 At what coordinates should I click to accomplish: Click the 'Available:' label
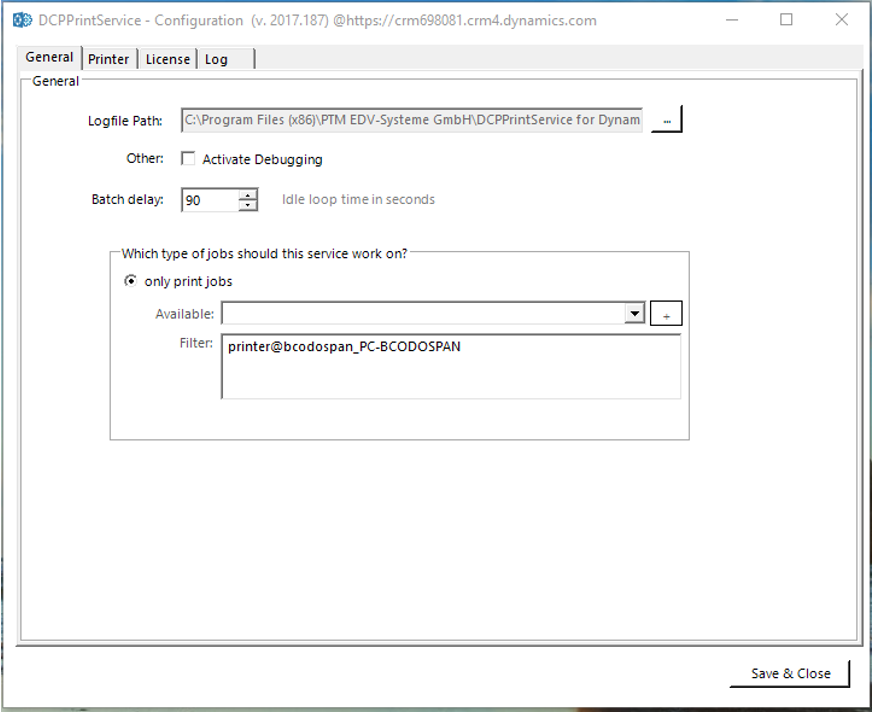(x=185, y=314)
